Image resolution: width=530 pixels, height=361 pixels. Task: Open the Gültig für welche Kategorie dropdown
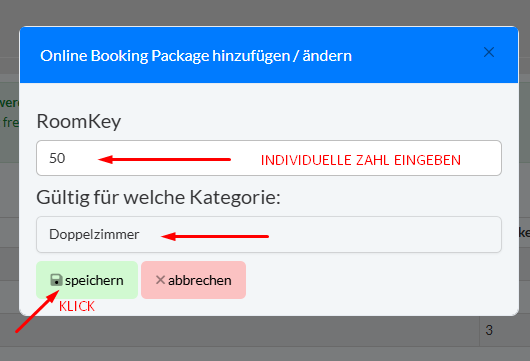click(269, 235)
